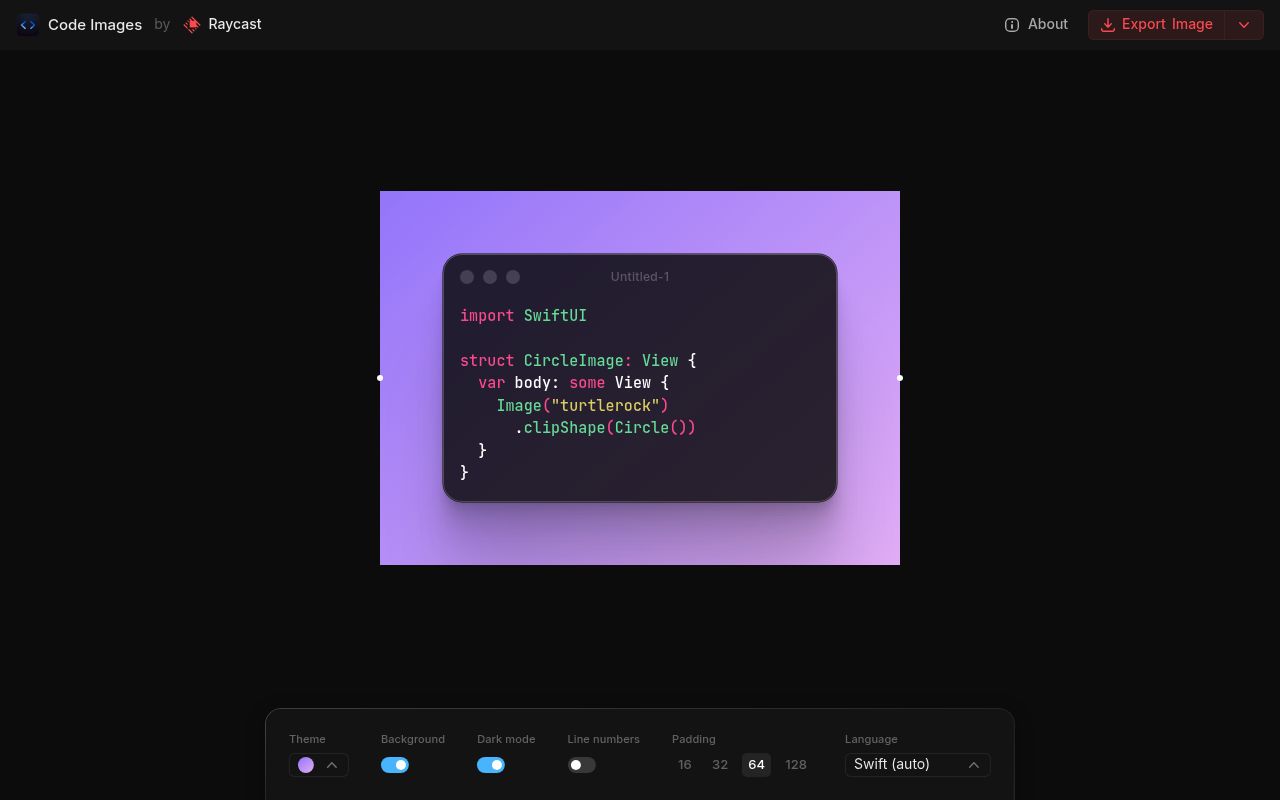
Task: Click the purple theme color swatch
Action: point(306,765)
